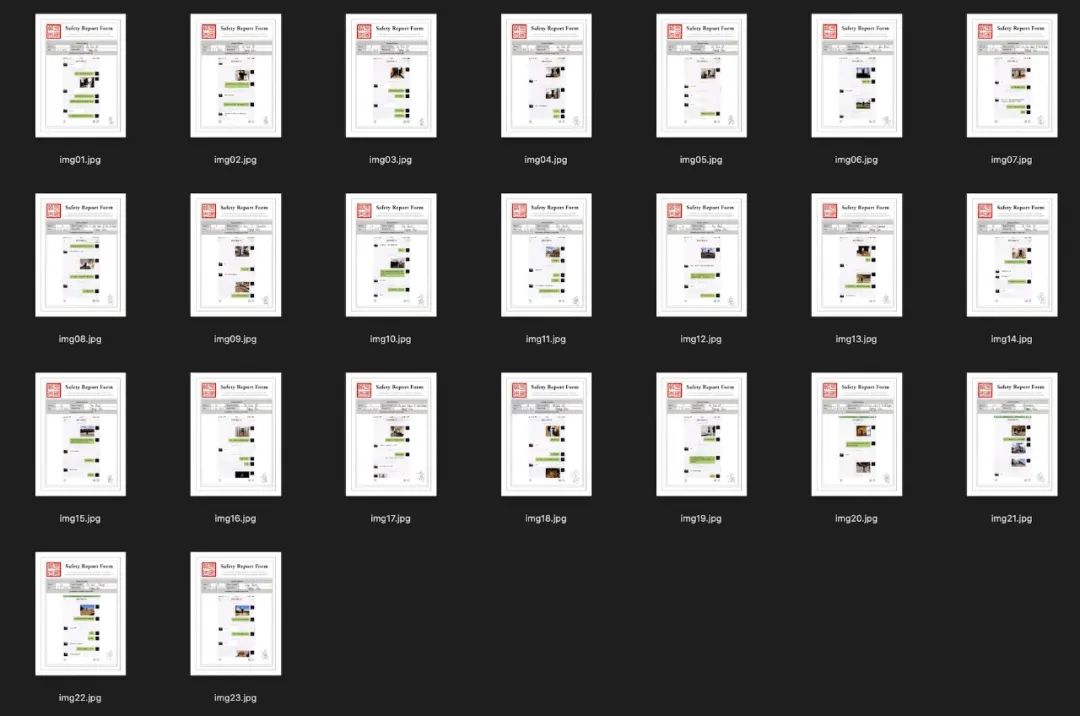Click the file name label img02.jpg
1080x716 pixels.
(235, 160)
